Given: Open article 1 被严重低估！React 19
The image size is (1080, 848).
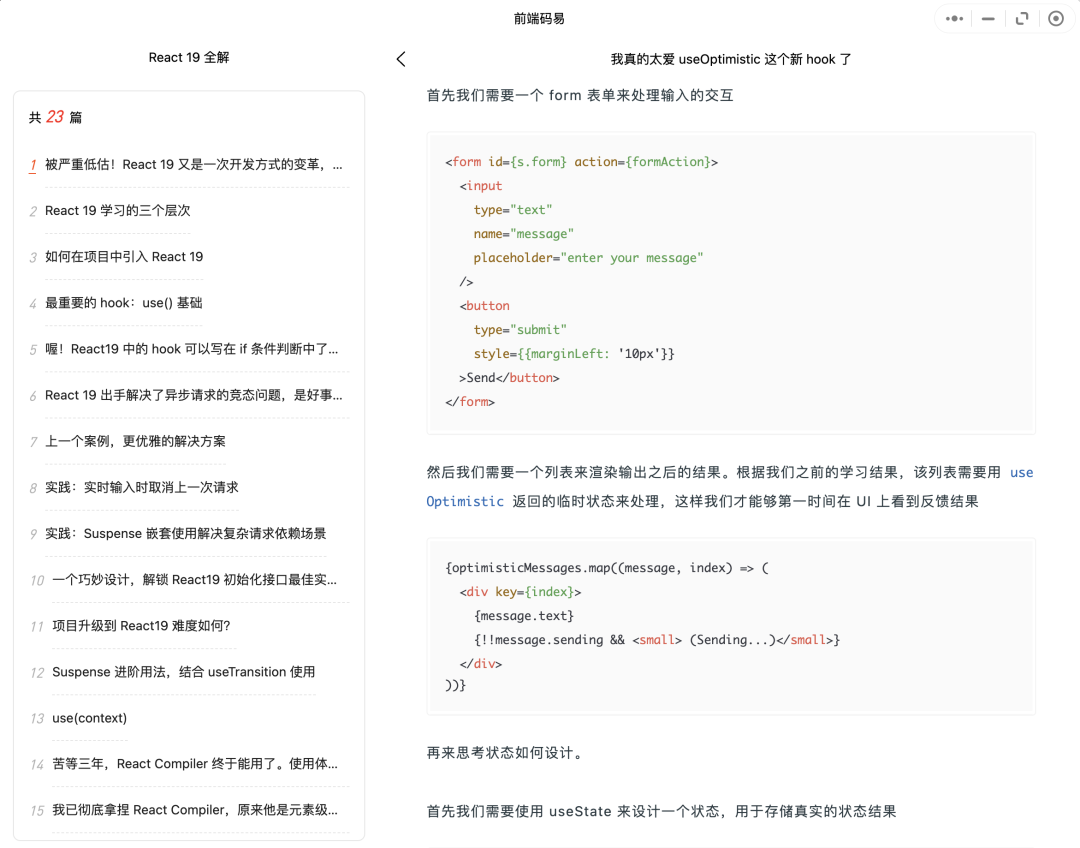Looking at the screenshot, I should point(193,165).
